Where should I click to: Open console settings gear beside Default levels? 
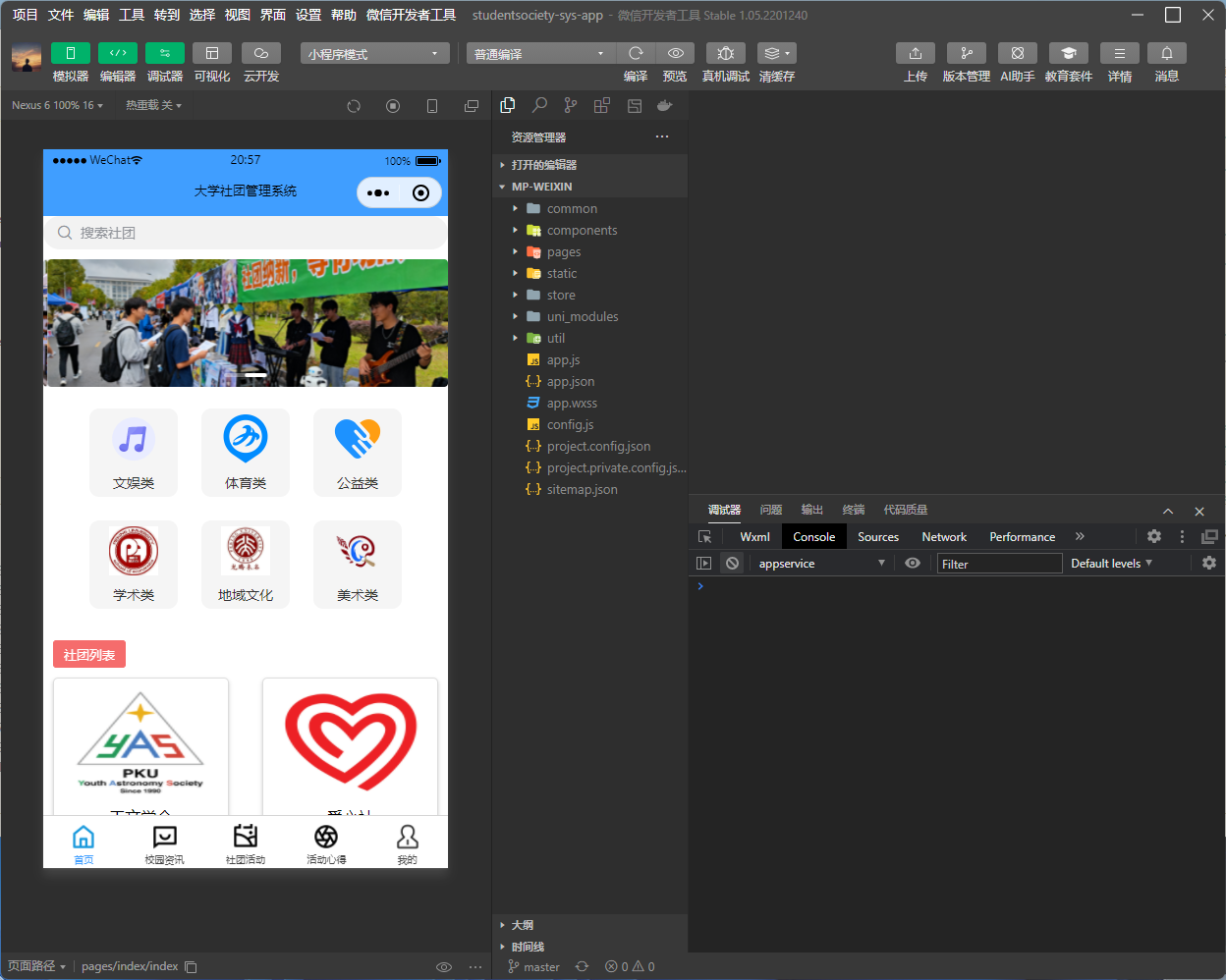tap(1209, 563)
